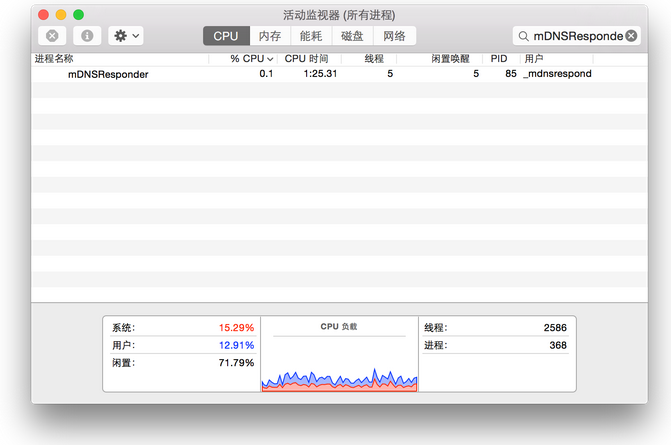The width and height of the screenshot is (671, 445).
Task: Click the quit process (X) toolbar icon
Action: tap(54, 36)
